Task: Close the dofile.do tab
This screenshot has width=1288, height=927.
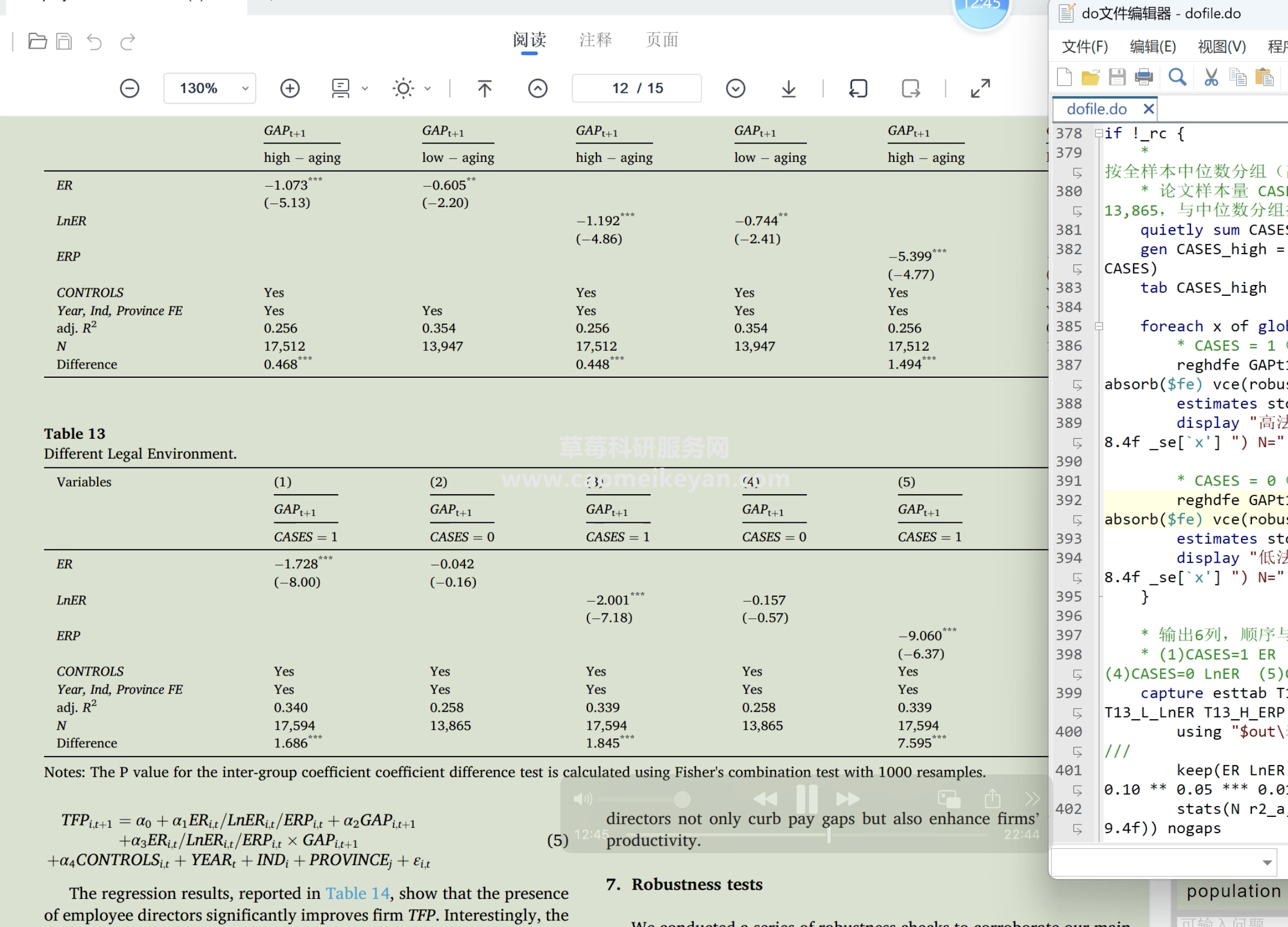Action: 1148,108
